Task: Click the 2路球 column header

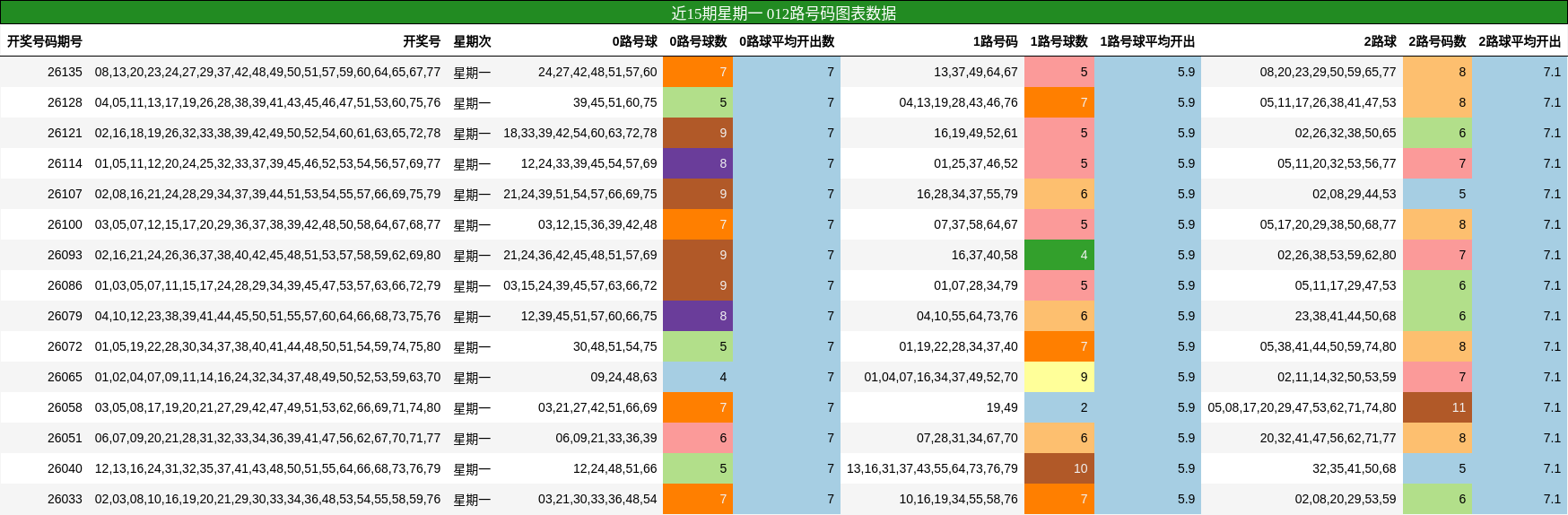Action: [1380, 41]
